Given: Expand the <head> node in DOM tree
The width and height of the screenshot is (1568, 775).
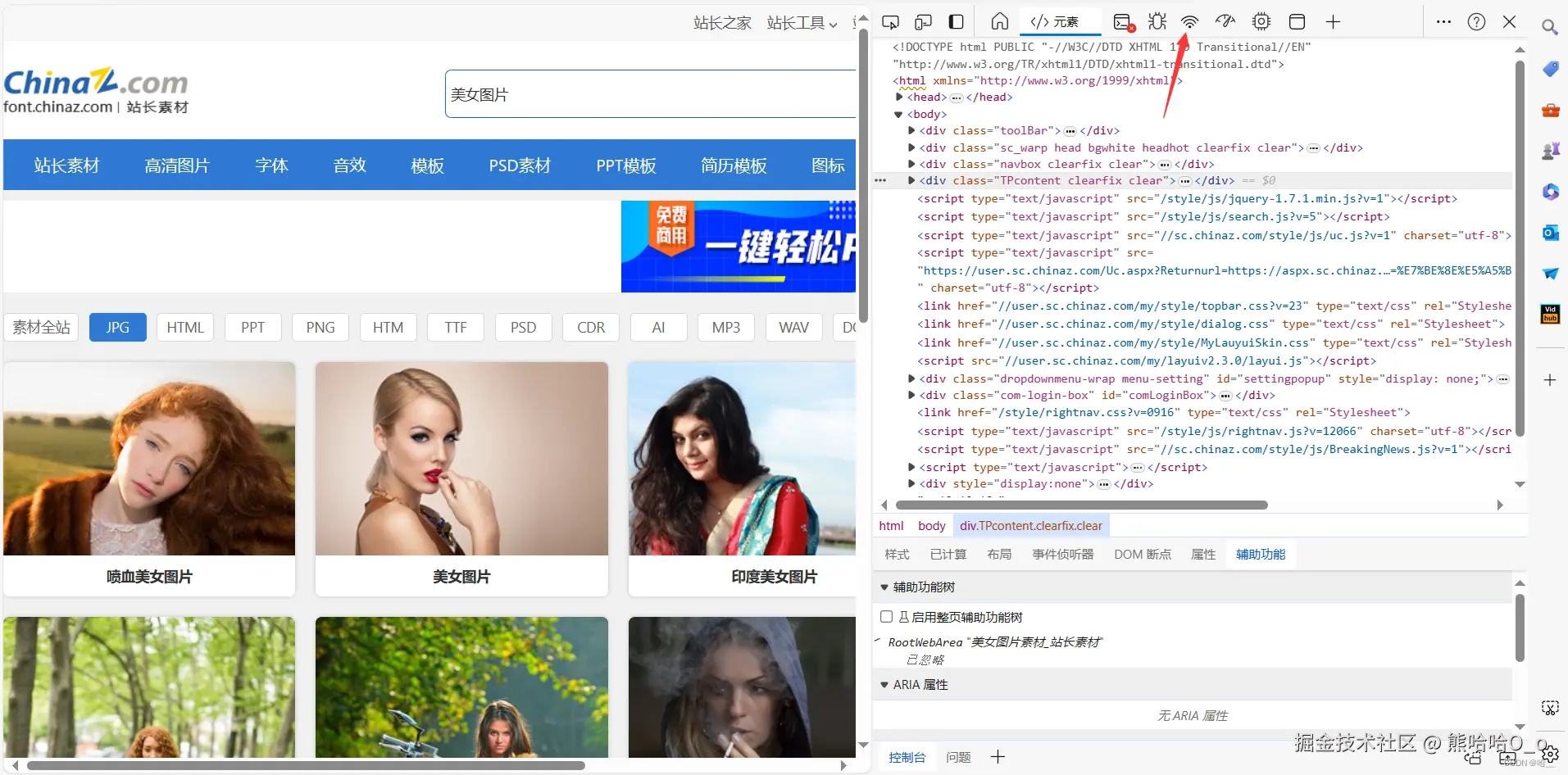Looking at the screenshot, I should pos(899,97).
